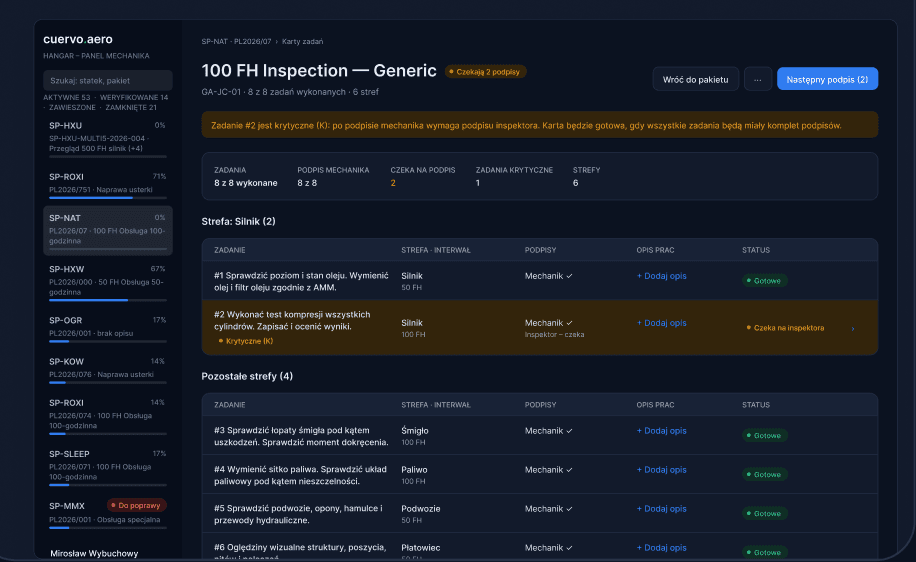The image size is (916, 562).
Task: Click Dodaj opis for task #2
Action: point(661,322)
